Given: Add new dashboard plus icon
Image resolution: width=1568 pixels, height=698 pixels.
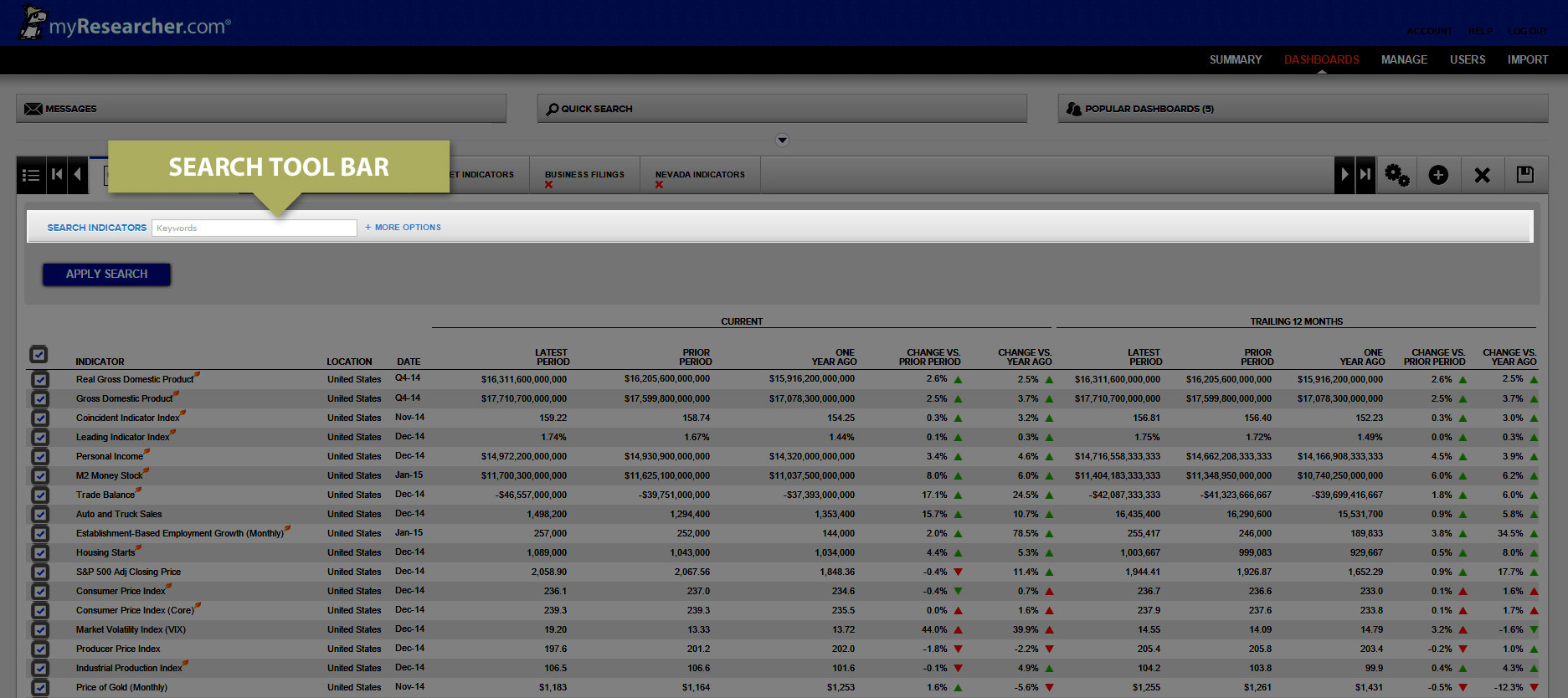Looking at the screenshot, I should coord(1438,175).
